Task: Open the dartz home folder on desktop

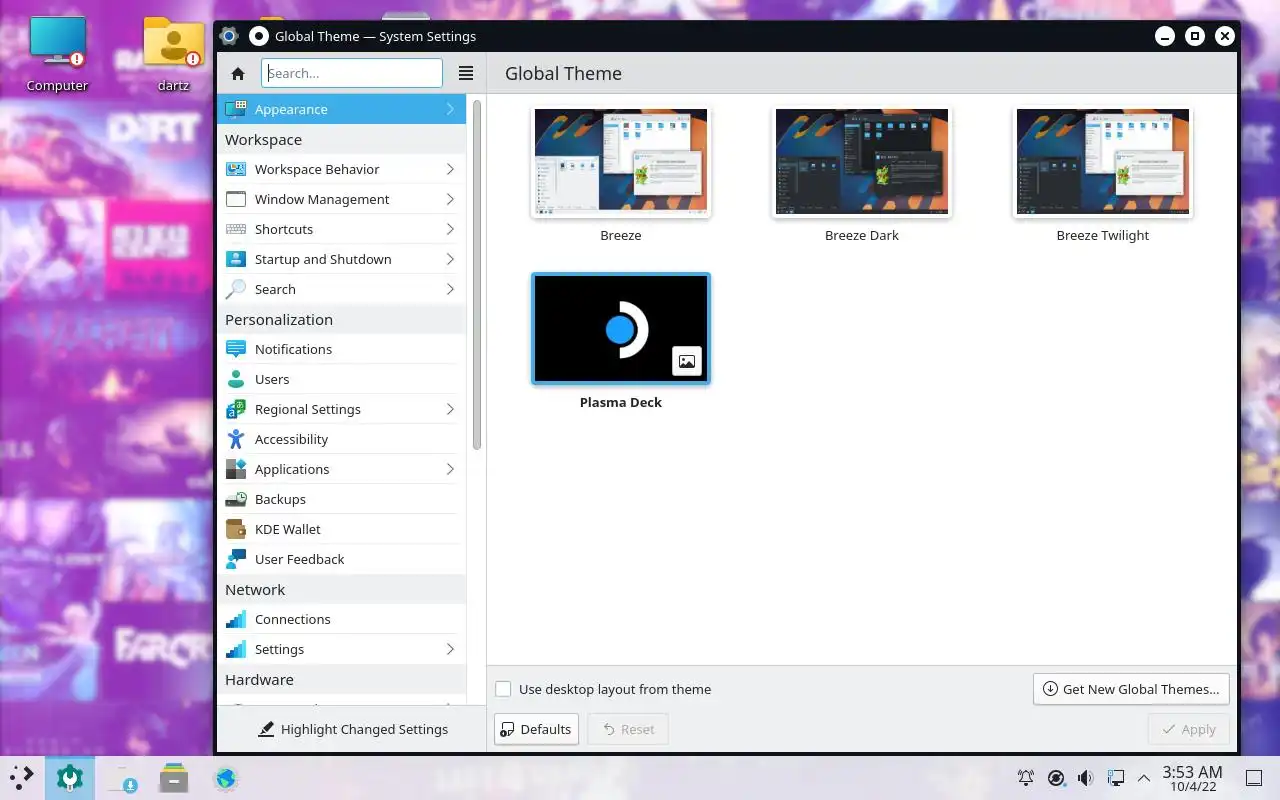Action: click(x=173, y=54)
